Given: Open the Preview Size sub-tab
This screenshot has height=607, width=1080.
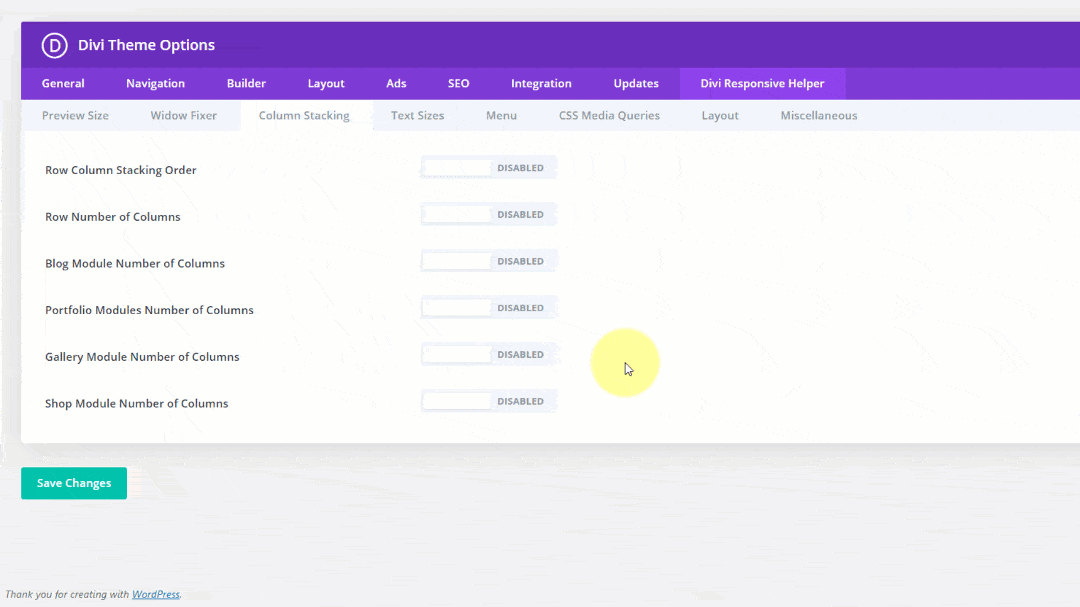Looking at the screenshot, I should pos(75,116).
